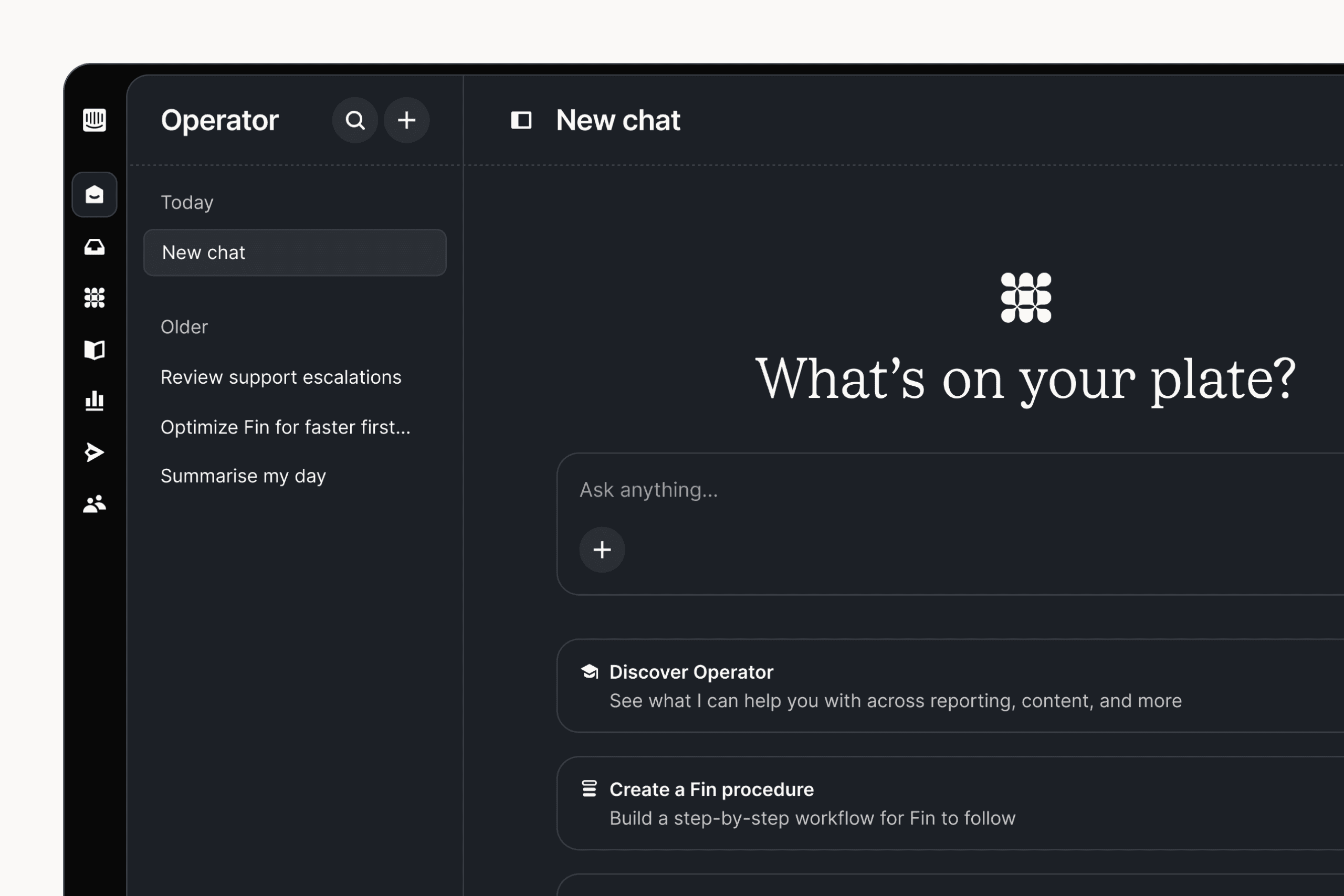The image size is (1344, 896).
Task: Open the Create a Fin procedure card
Action: tap(950, 804)
